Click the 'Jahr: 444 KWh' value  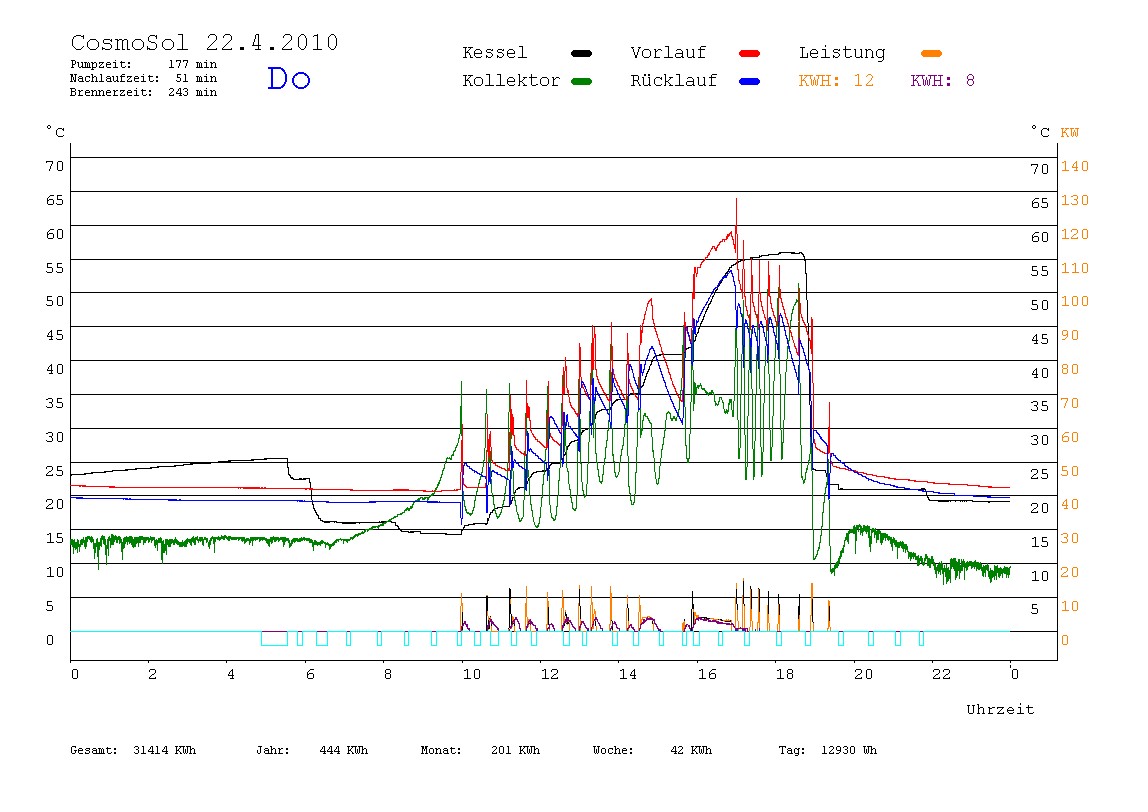point(312,750)
